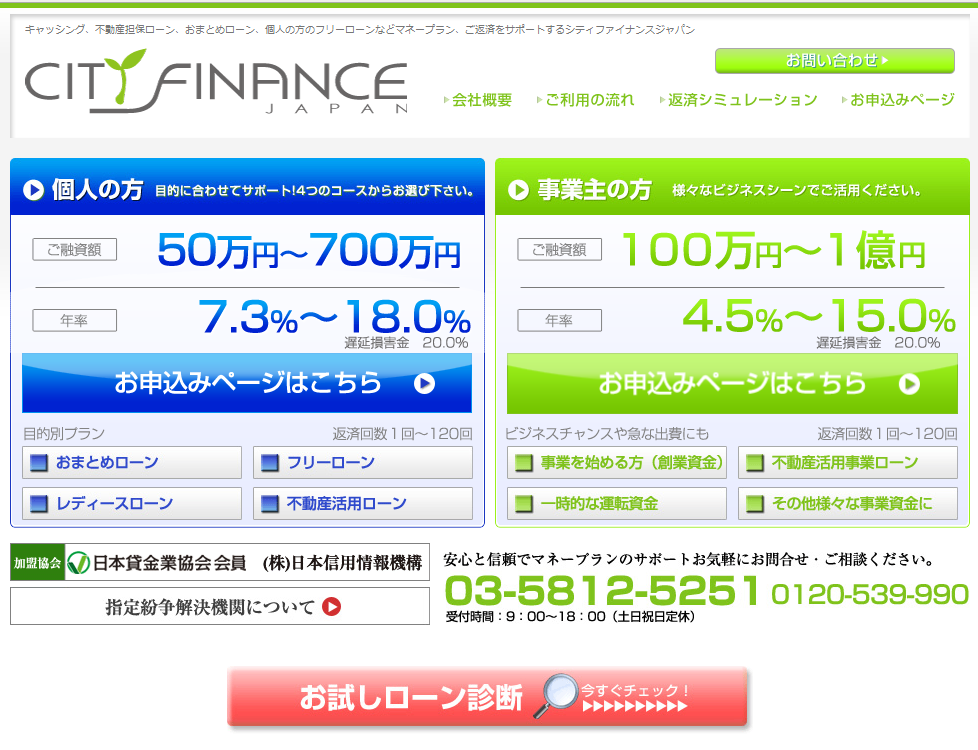Click phone number 03-5812-5251
This screenshot has width=978, height=750.
coord(603,590)
